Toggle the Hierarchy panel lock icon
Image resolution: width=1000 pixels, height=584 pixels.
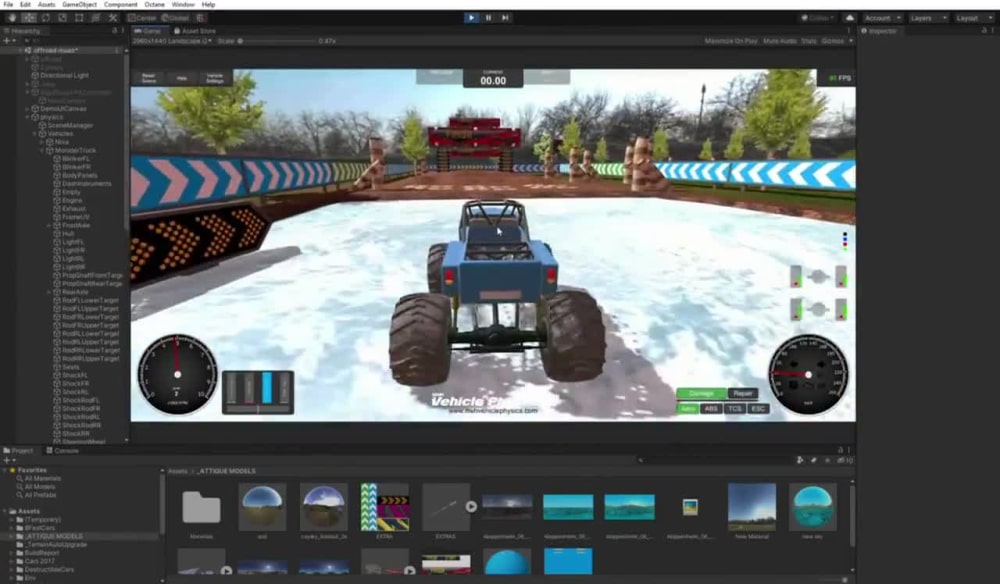click(115, 31)
